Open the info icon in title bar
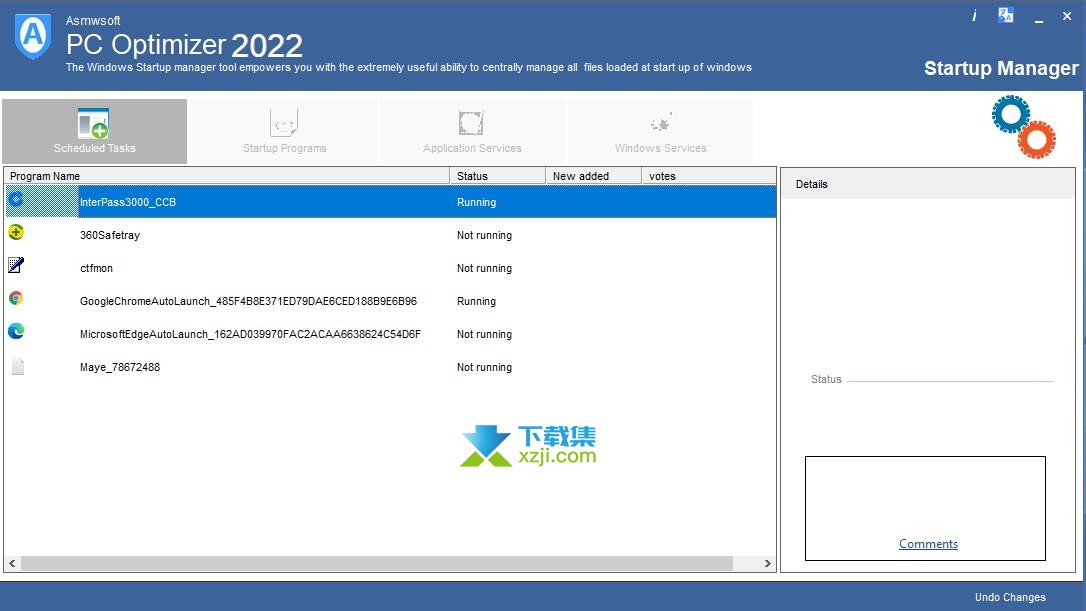This screenshot has width=1086, height=611. click(974, 16)
